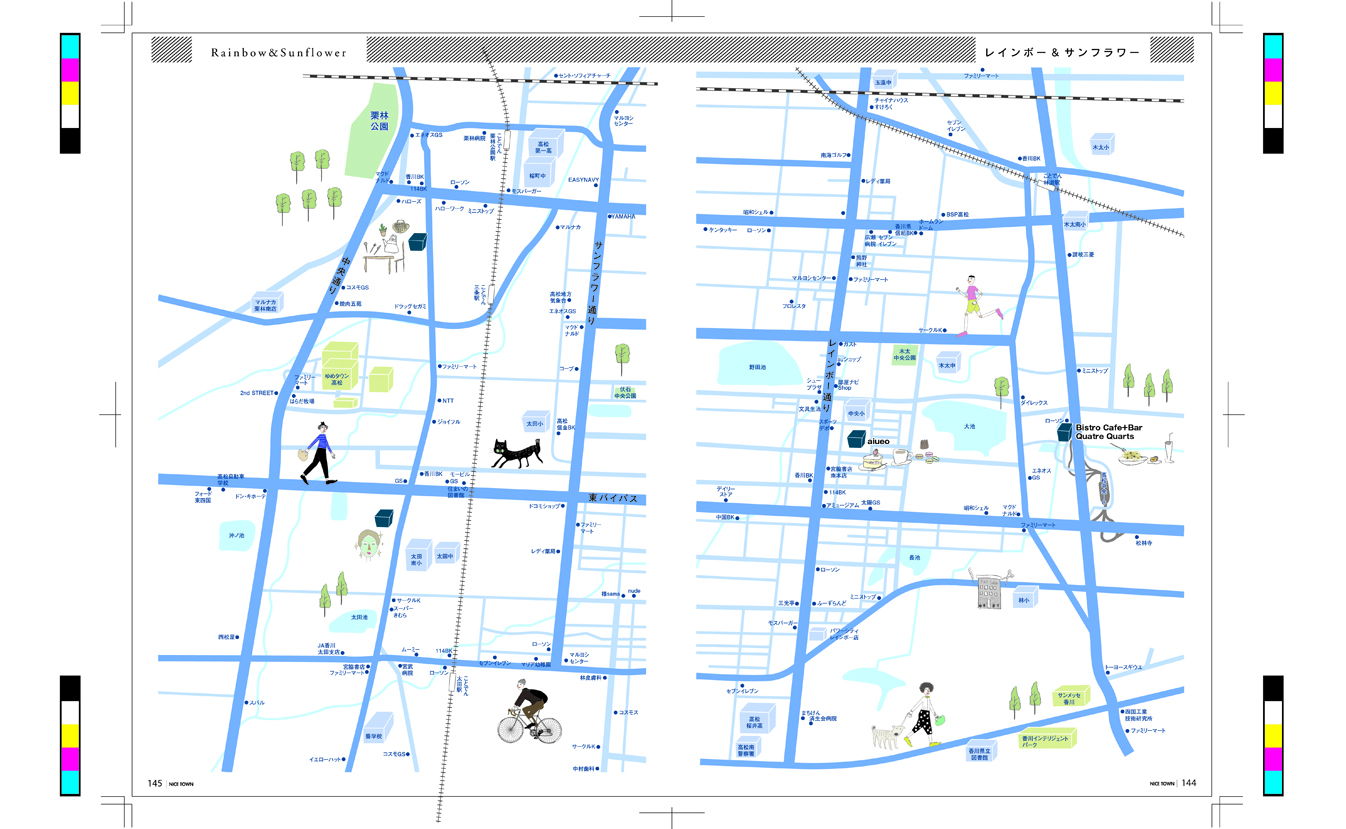
Task: Select the レインボー & サンフラワー header
Action: (1062, 52)
